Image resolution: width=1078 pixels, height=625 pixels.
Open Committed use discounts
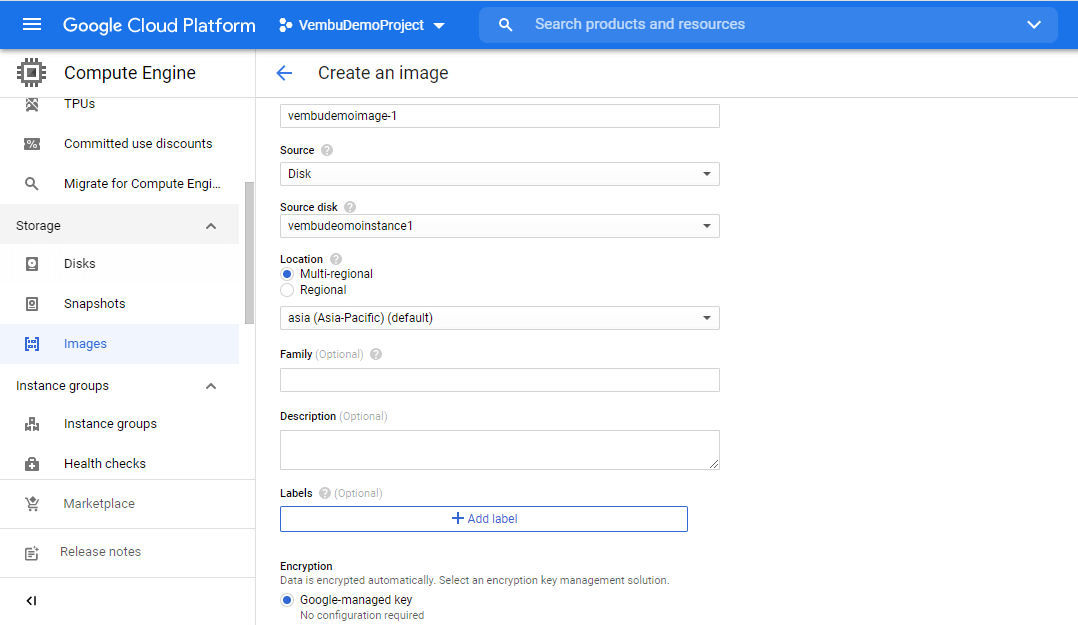(x=138, y=144)
